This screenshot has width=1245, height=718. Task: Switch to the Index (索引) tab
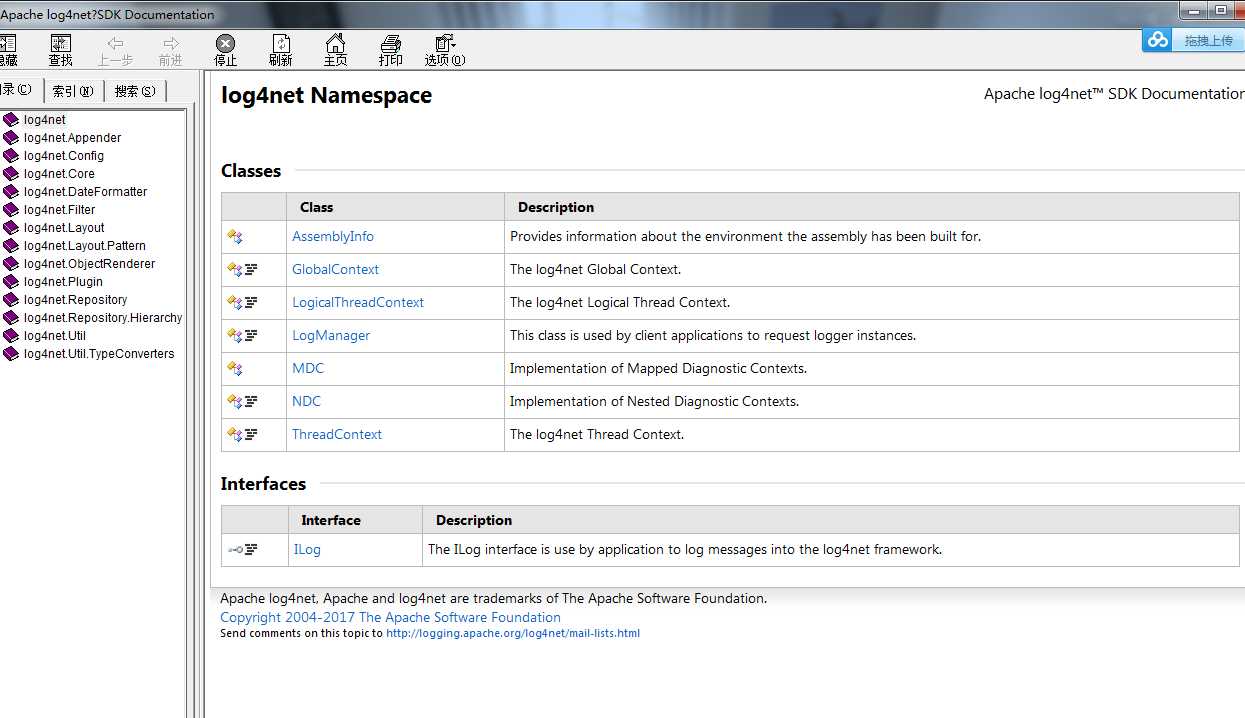(73, 91)
